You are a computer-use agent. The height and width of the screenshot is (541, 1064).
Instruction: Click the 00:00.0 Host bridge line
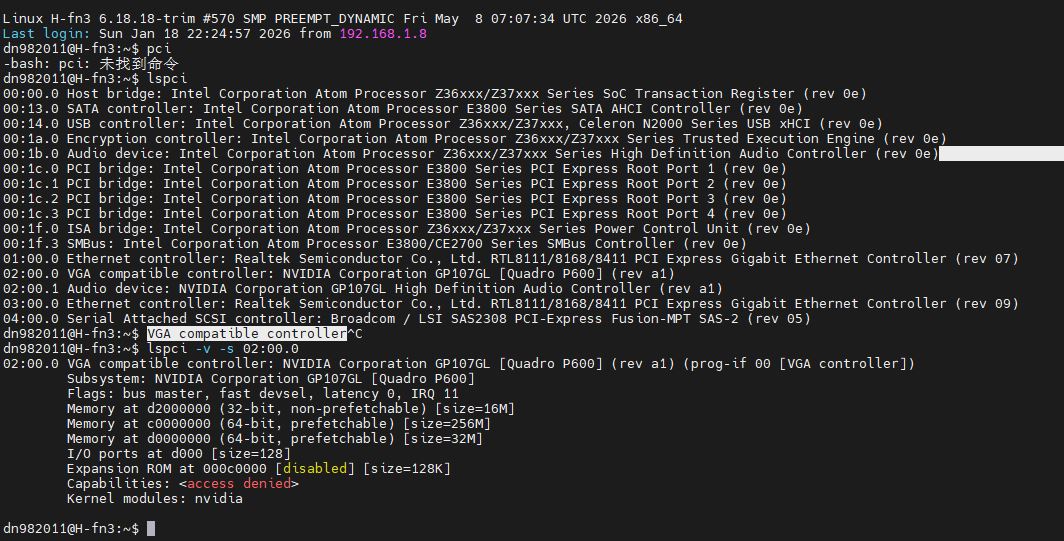[x=434, y=93]
